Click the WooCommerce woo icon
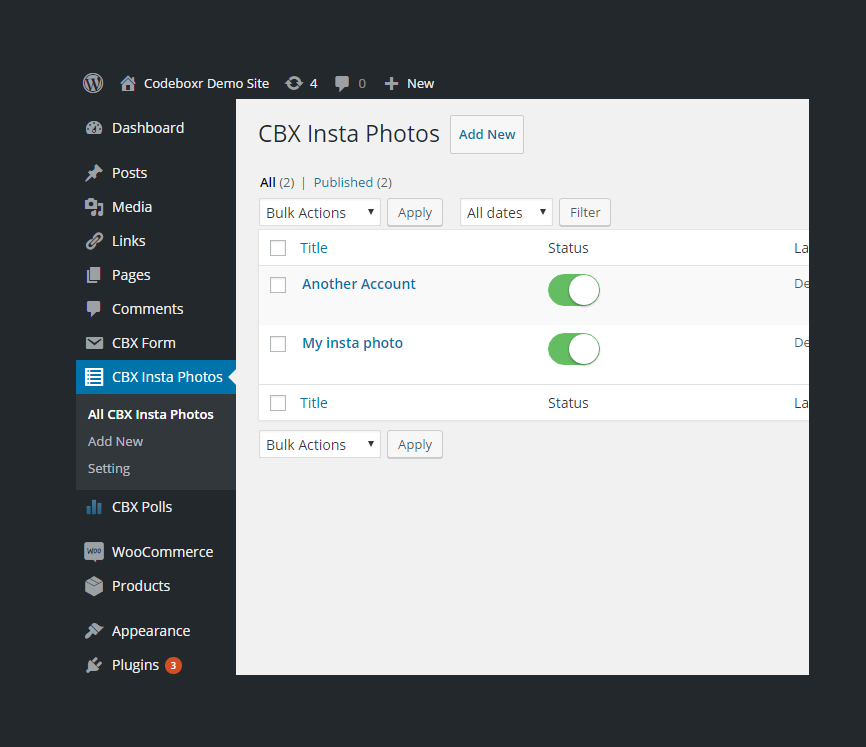The image size is (866, 747). coord(94,552)
